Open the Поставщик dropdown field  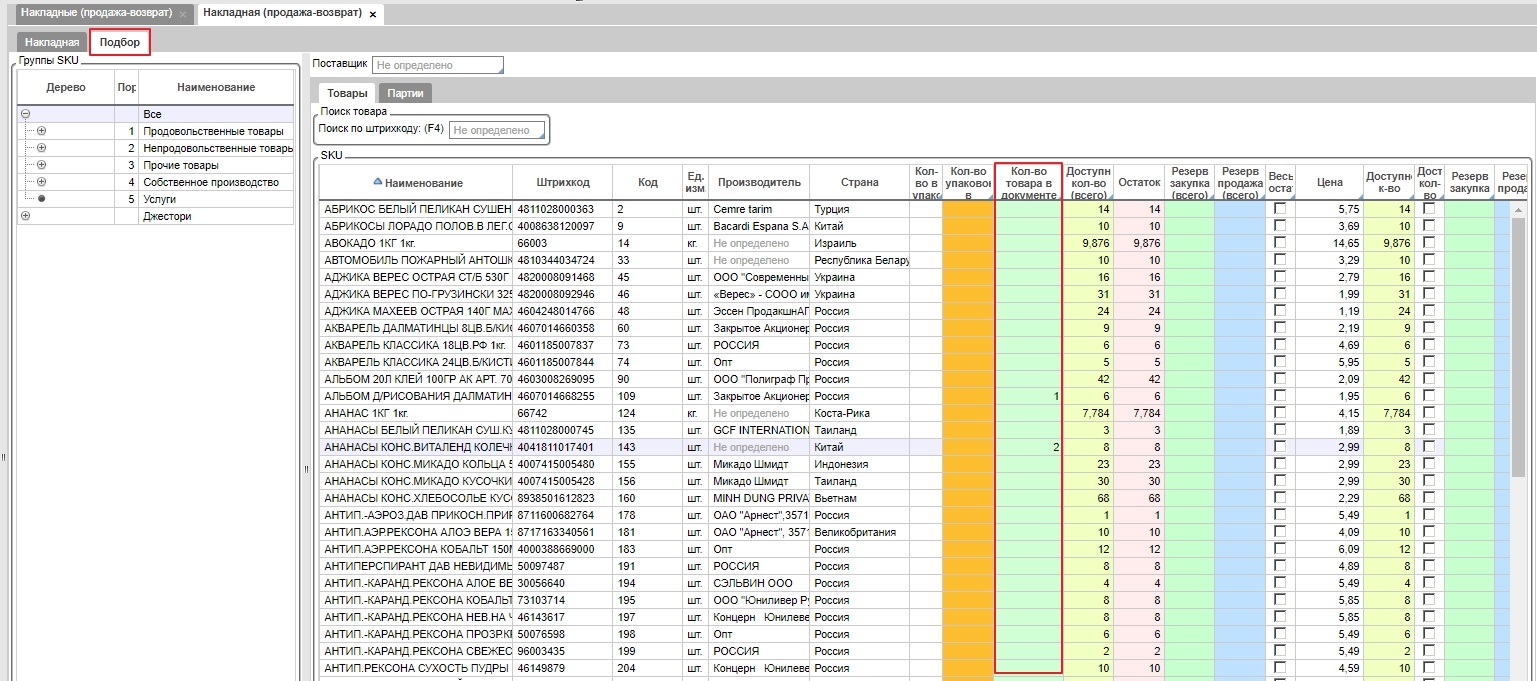pyautogui.click(x=438, y=65)
